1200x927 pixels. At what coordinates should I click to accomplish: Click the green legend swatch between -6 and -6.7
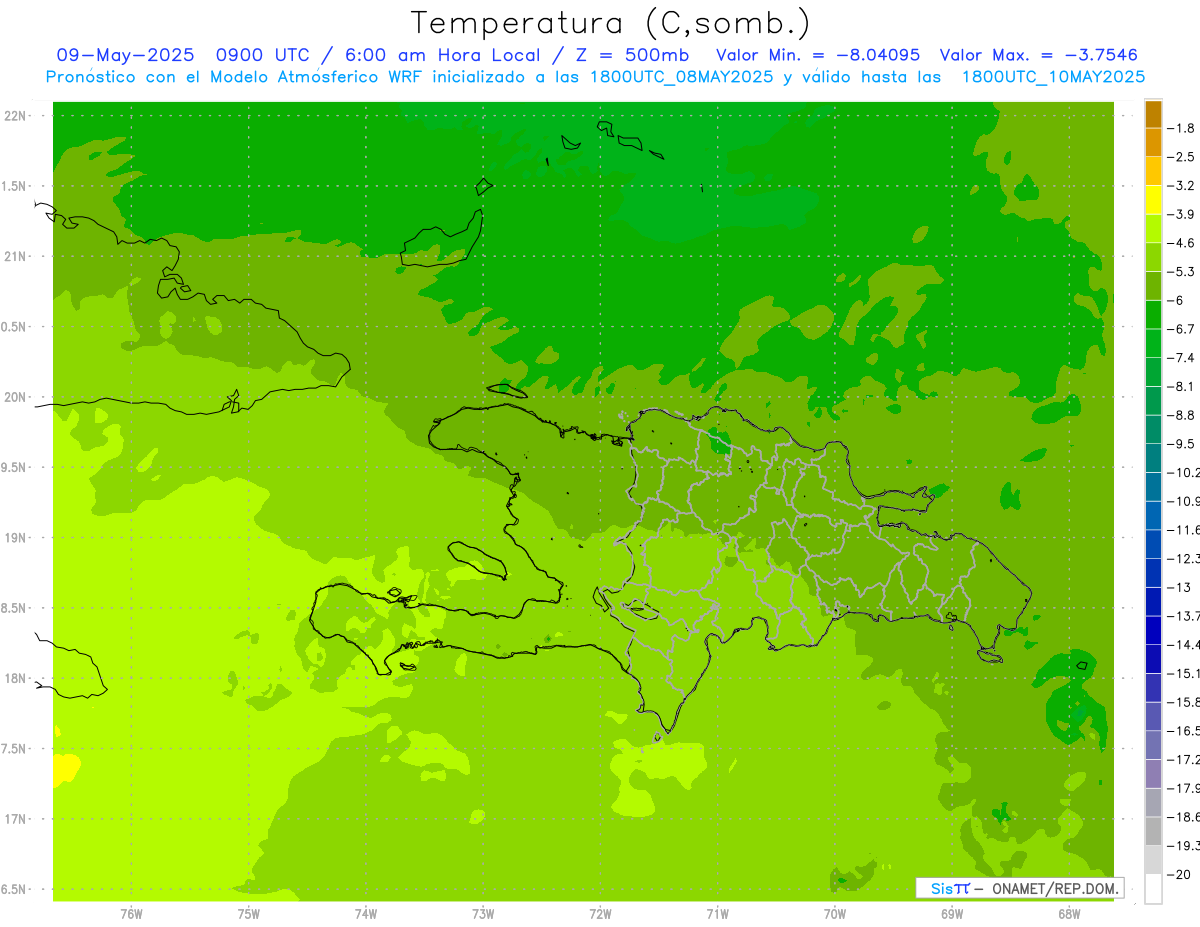[1153, 315]
